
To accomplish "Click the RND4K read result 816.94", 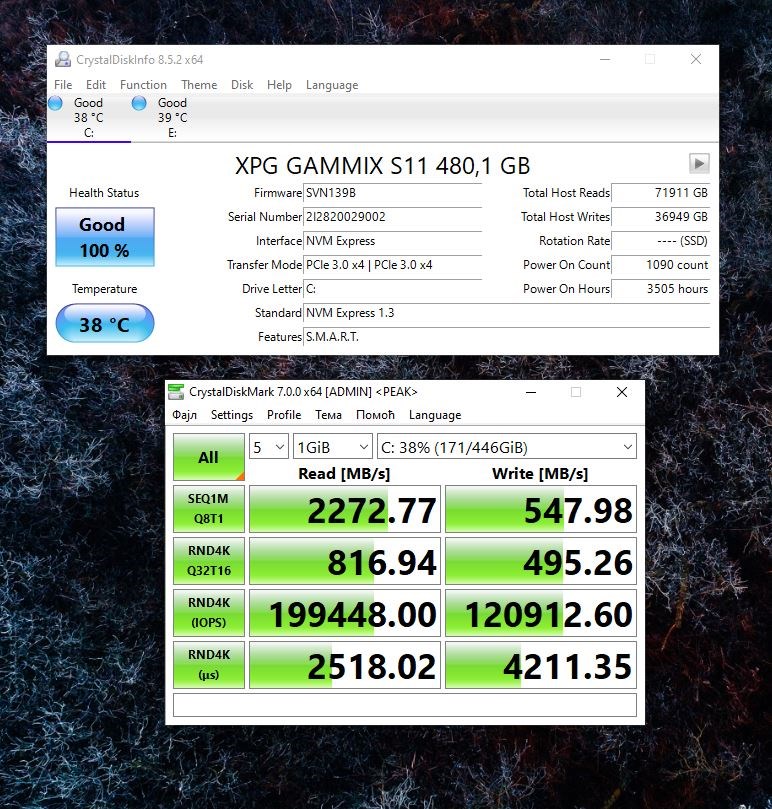I will click(x=345, y=561).
